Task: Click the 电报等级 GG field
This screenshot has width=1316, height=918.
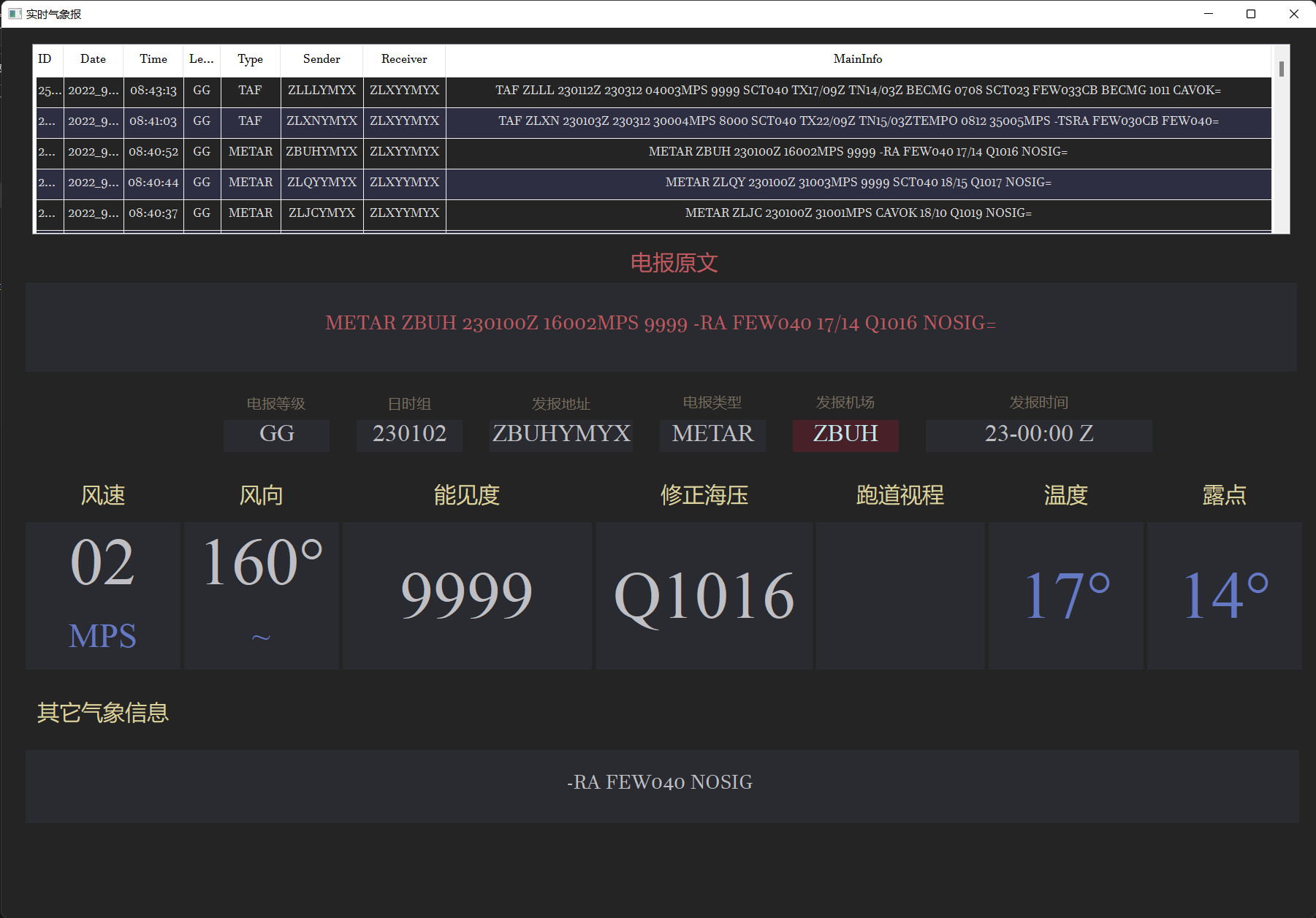Action: click(x=276, y=435)
